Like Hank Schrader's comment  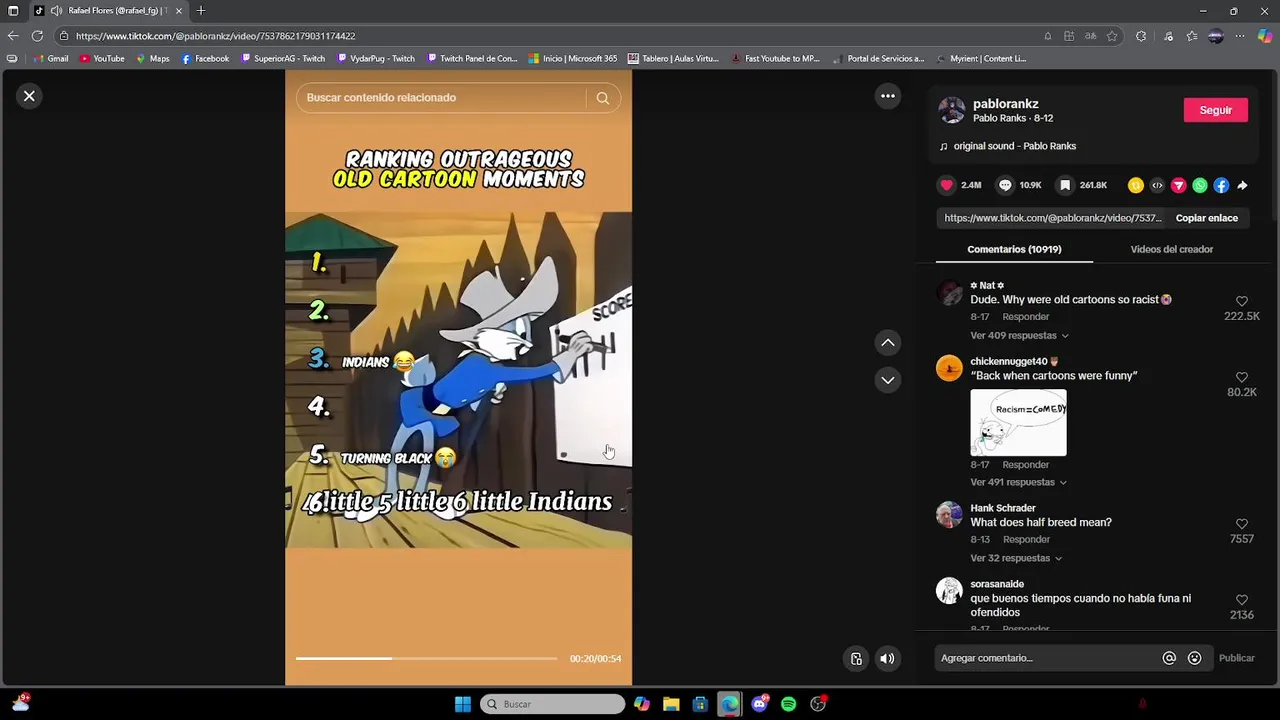[x=1242, y=524]
